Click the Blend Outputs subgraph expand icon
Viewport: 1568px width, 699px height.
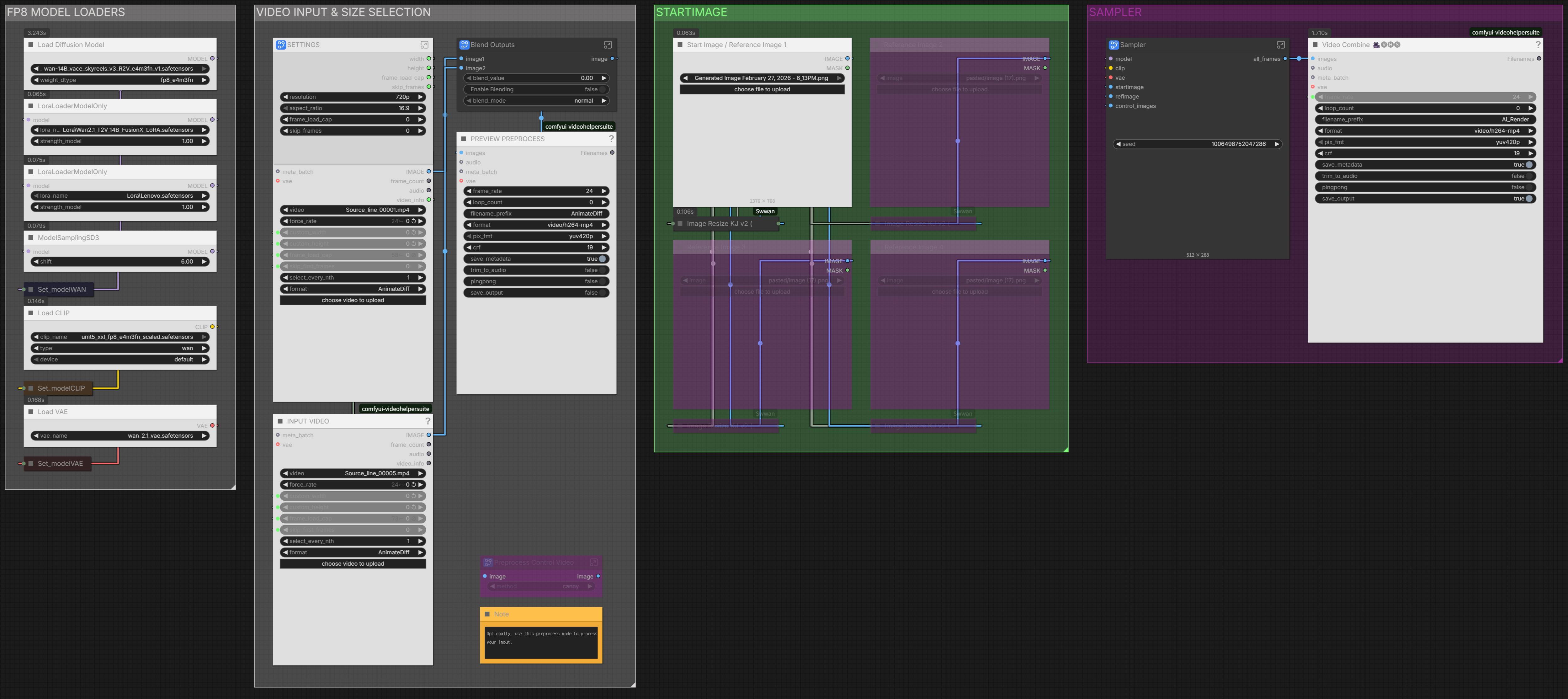[x=608, y=45]
